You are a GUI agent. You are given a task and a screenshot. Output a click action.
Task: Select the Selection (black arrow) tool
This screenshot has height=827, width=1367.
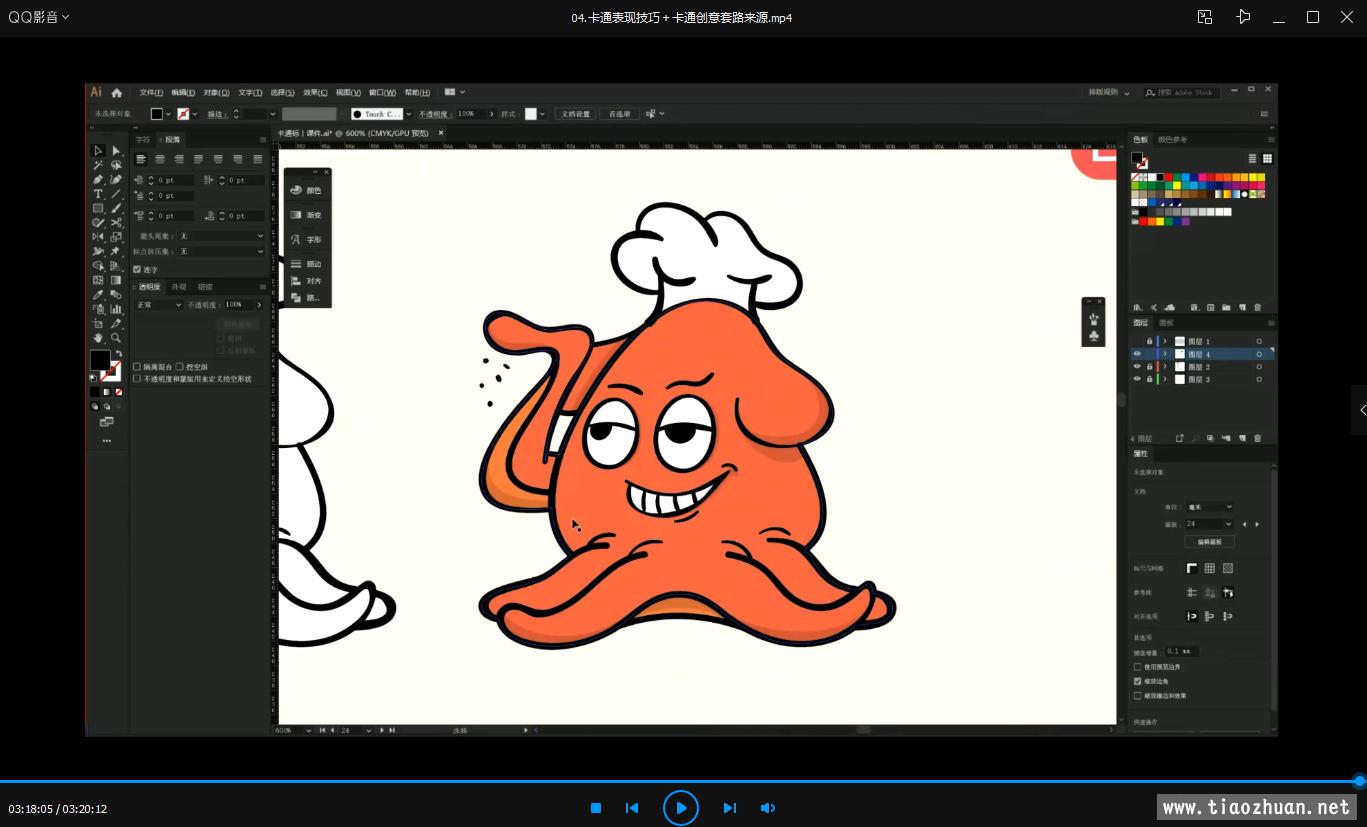(x=98, y=151)
